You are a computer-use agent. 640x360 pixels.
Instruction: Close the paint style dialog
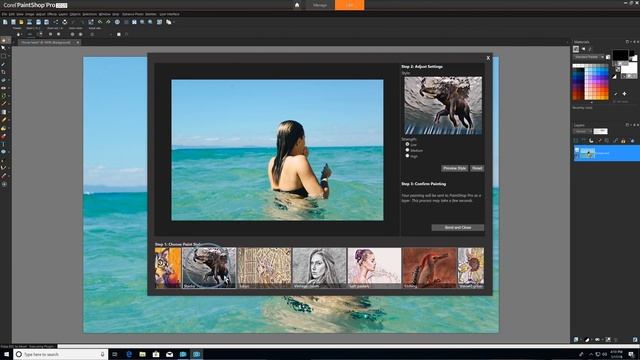click(x=488, y=58)
